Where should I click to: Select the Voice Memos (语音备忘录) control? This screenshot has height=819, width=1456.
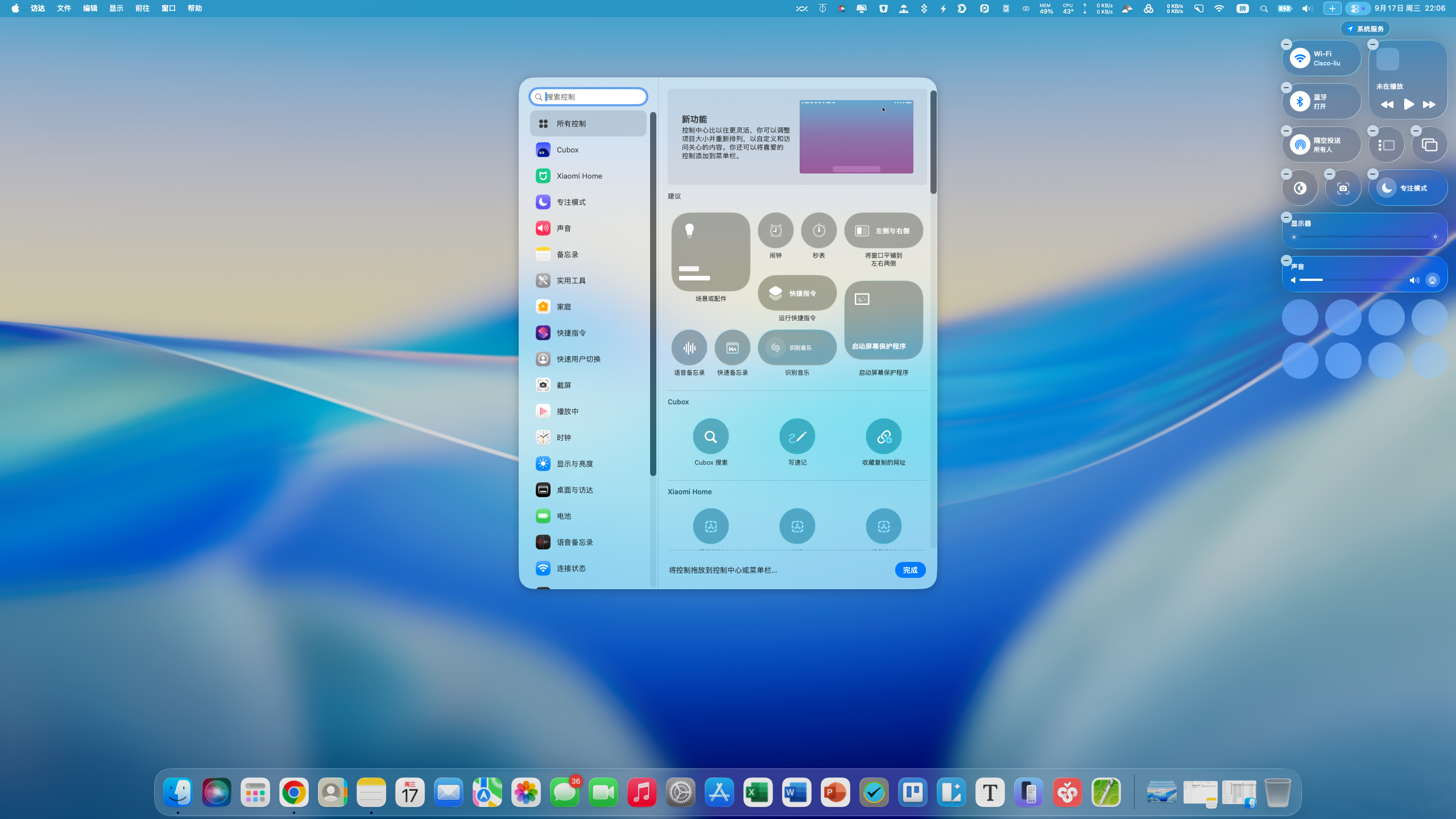point(689,348)
